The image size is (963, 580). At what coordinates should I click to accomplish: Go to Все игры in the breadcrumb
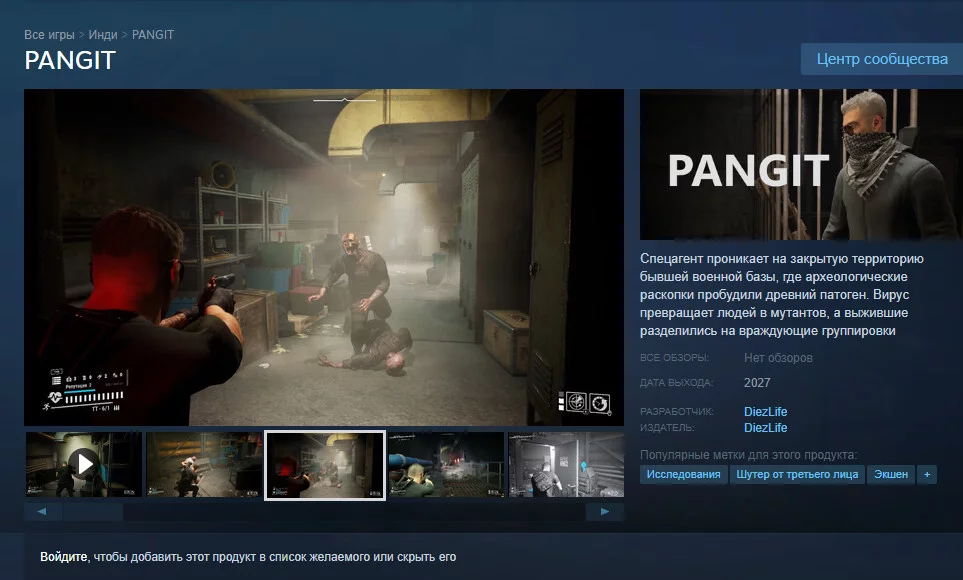click(48, 35)
